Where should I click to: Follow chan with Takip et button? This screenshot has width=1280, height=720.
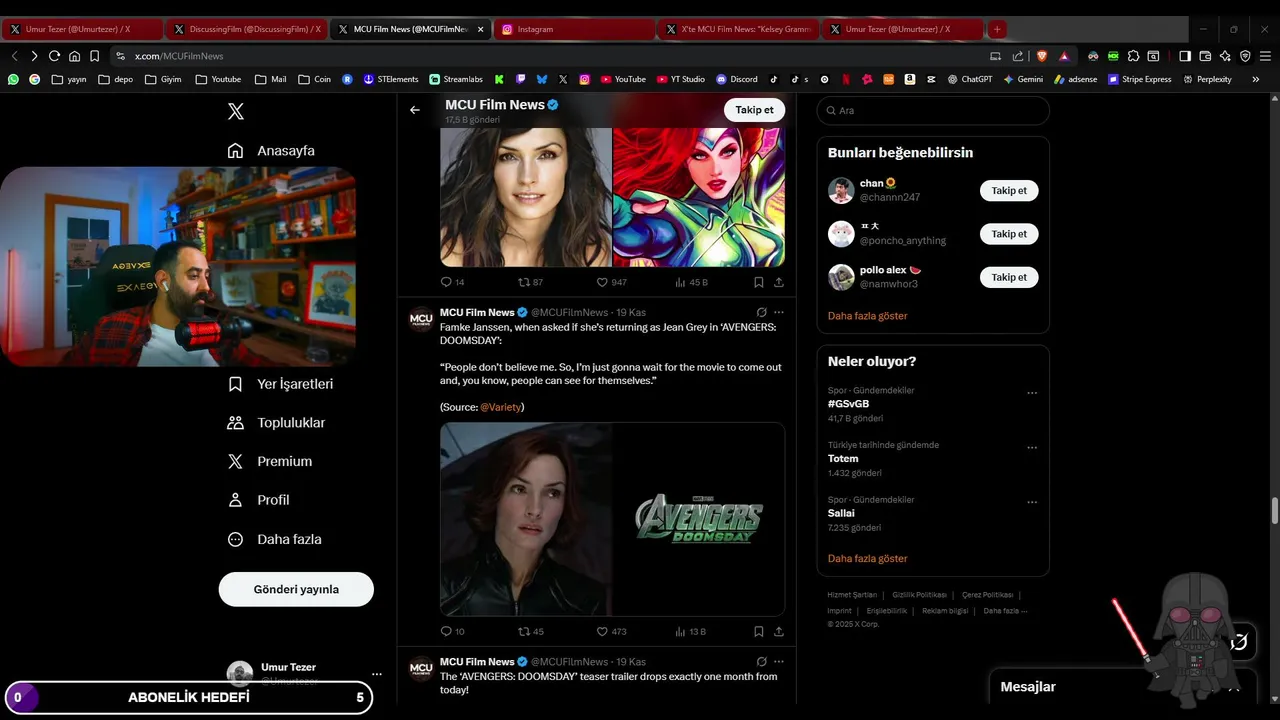[x=1009, y=190]
